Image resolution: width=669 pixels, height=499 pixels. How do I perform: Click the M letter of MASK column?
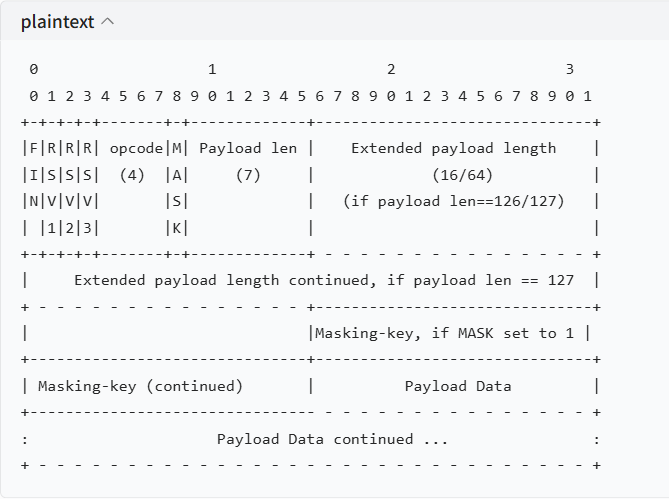pyautogui.click(x=177, y=148)
